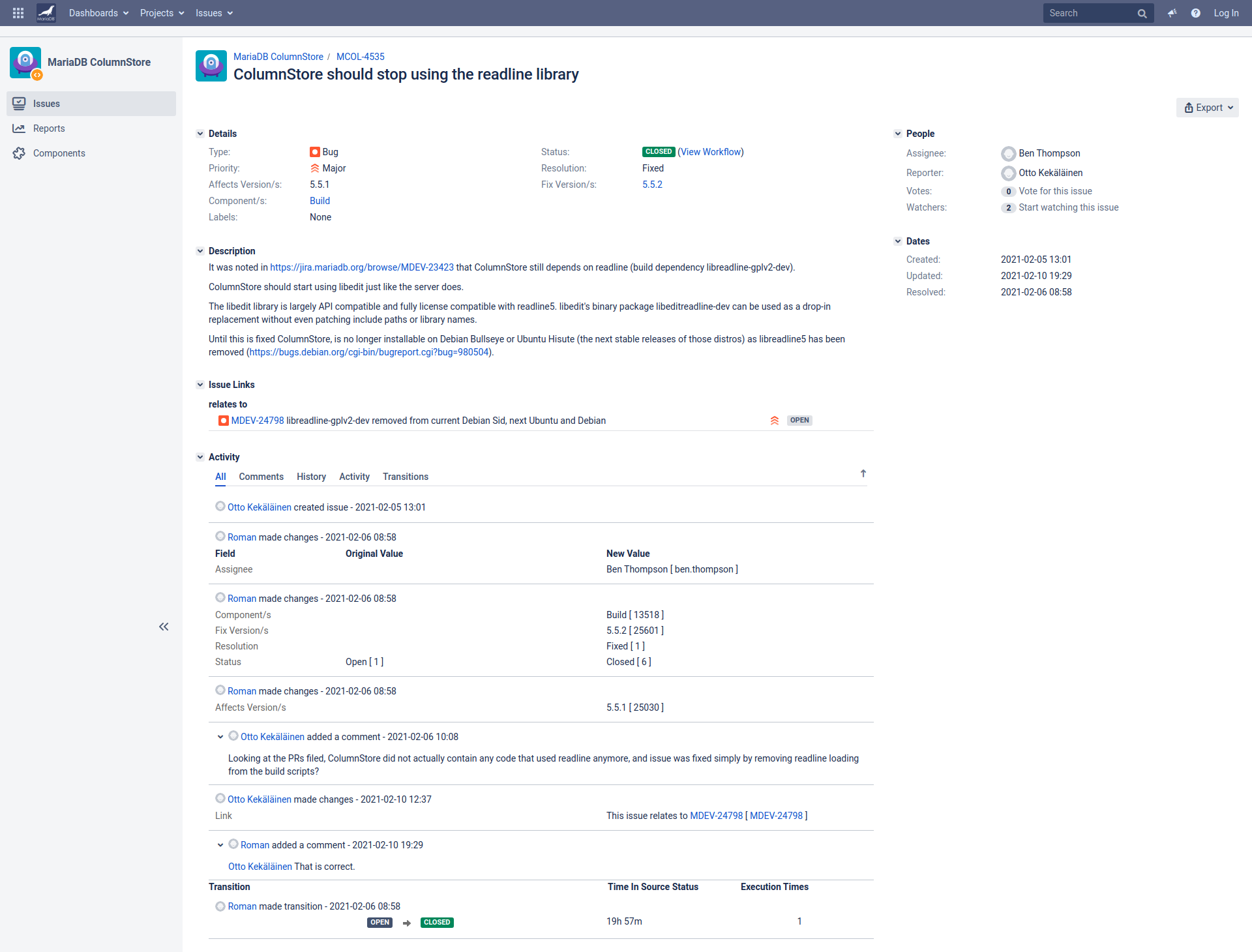Collapse sidebar with double chevron icon
Screen dimensions: 1252x952
[x=164, y=627]
